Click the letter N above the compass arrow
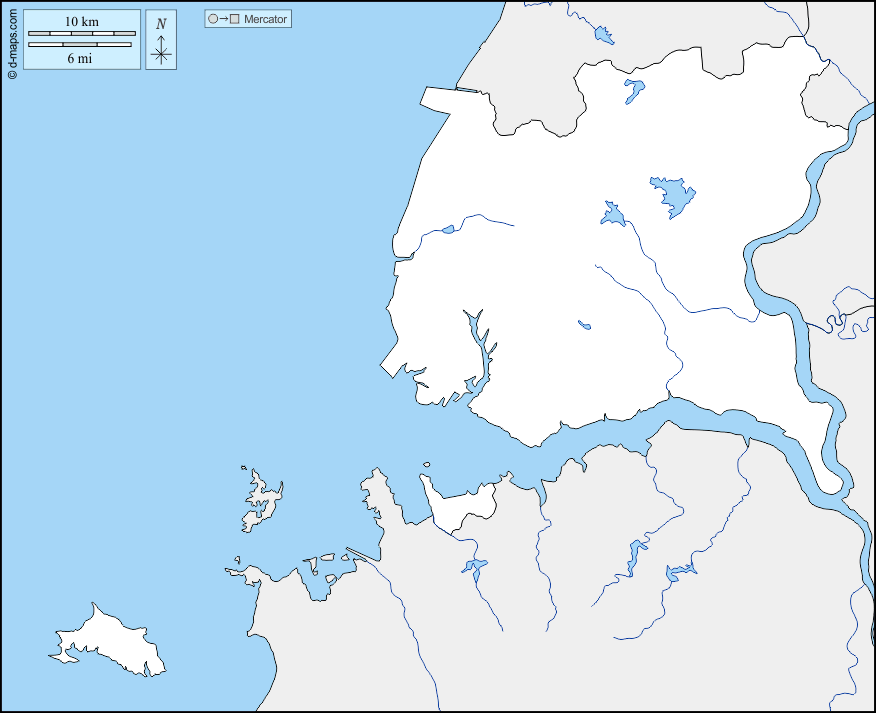The image size is (876, 713). pyautogui.click(x=161, y=24)
